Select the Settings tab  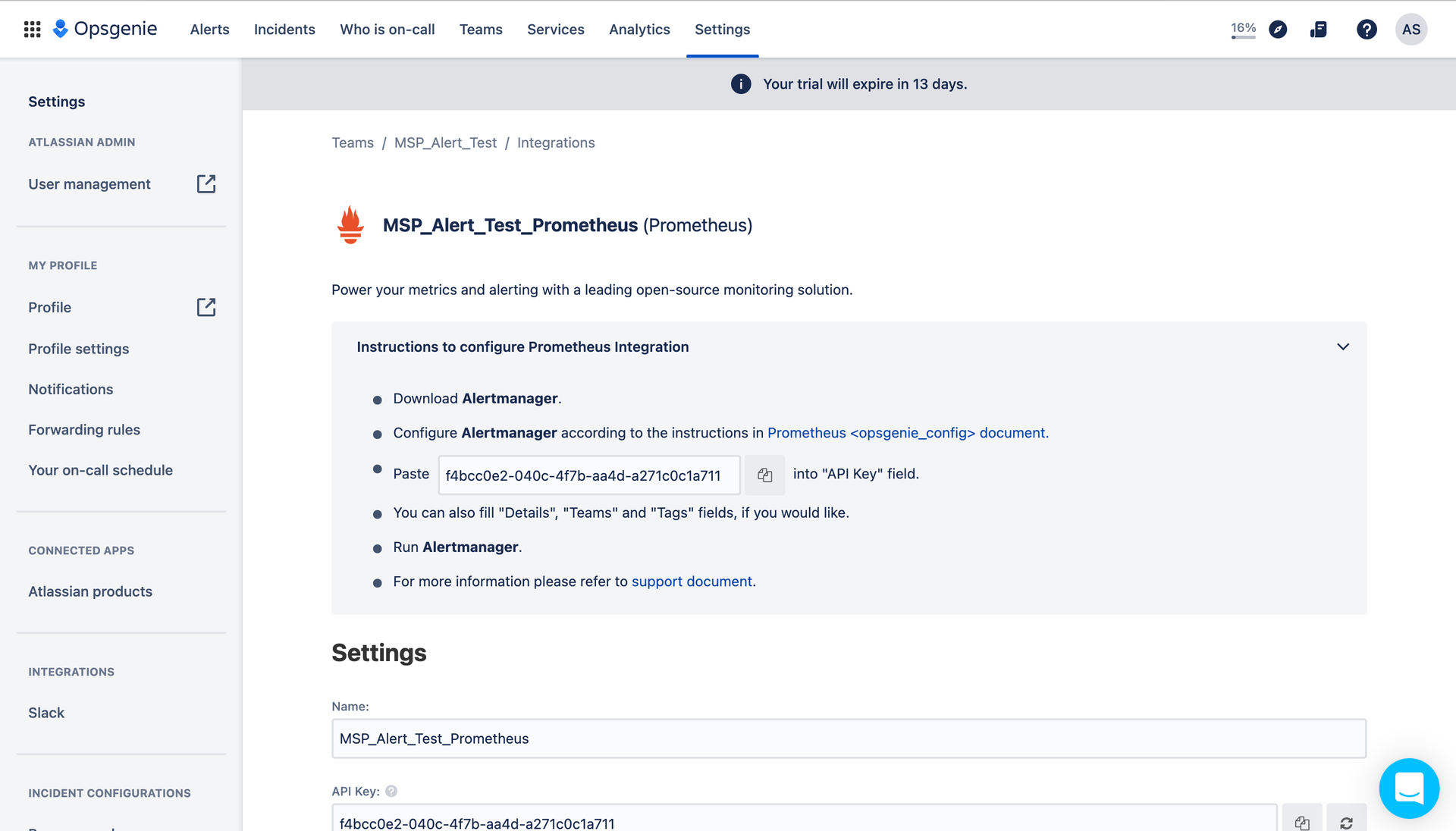point(722,30)
